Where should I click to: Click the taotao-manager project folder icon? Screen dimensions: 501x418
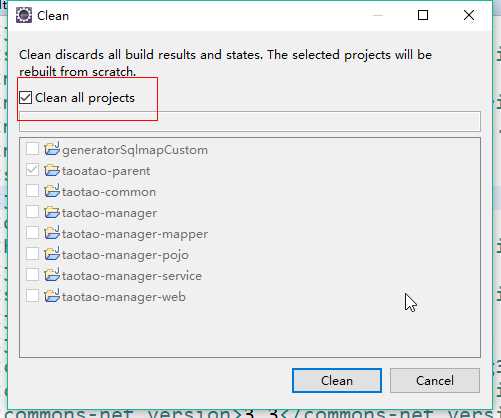(x=52, y=212)
